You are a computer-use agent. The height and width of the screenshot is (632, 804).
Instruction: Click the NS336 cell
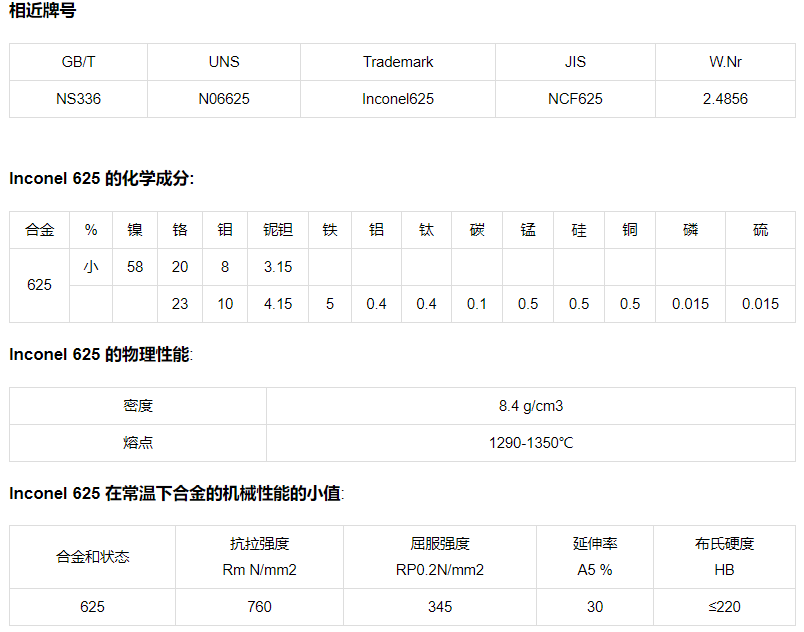(78, 99)
